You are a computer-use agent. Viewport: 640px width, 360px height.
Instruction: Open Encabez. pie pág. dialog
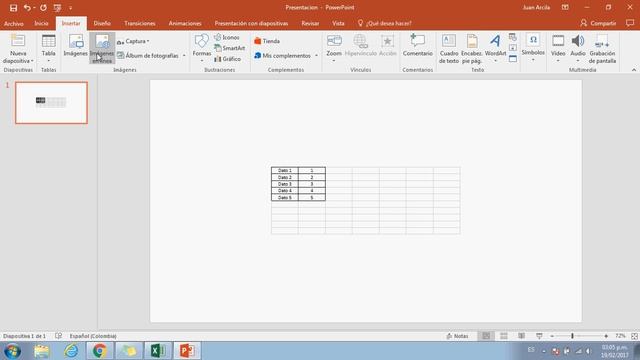click(x=472, y=49)
